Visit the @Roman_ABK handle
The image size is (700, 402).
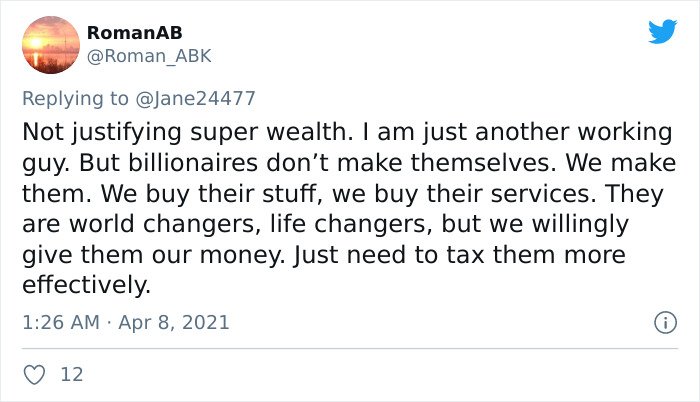pos(149,56)
